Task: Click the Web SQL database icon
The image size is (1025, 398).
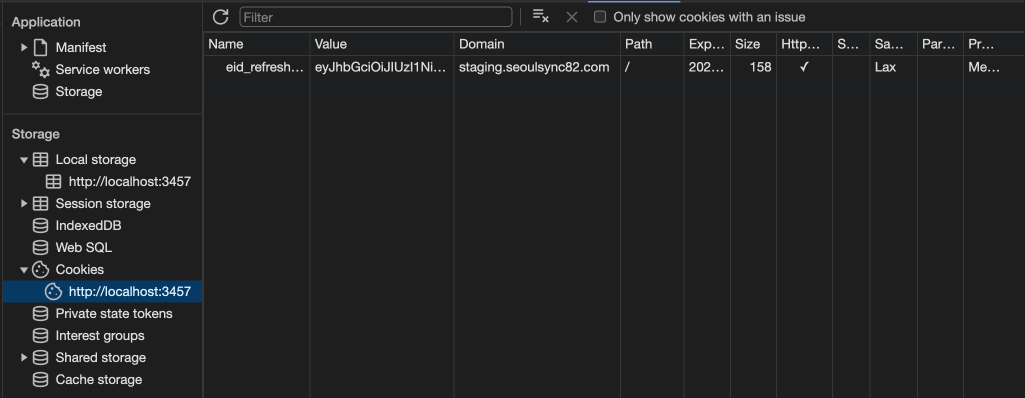Action: click(x=41, y=248)
